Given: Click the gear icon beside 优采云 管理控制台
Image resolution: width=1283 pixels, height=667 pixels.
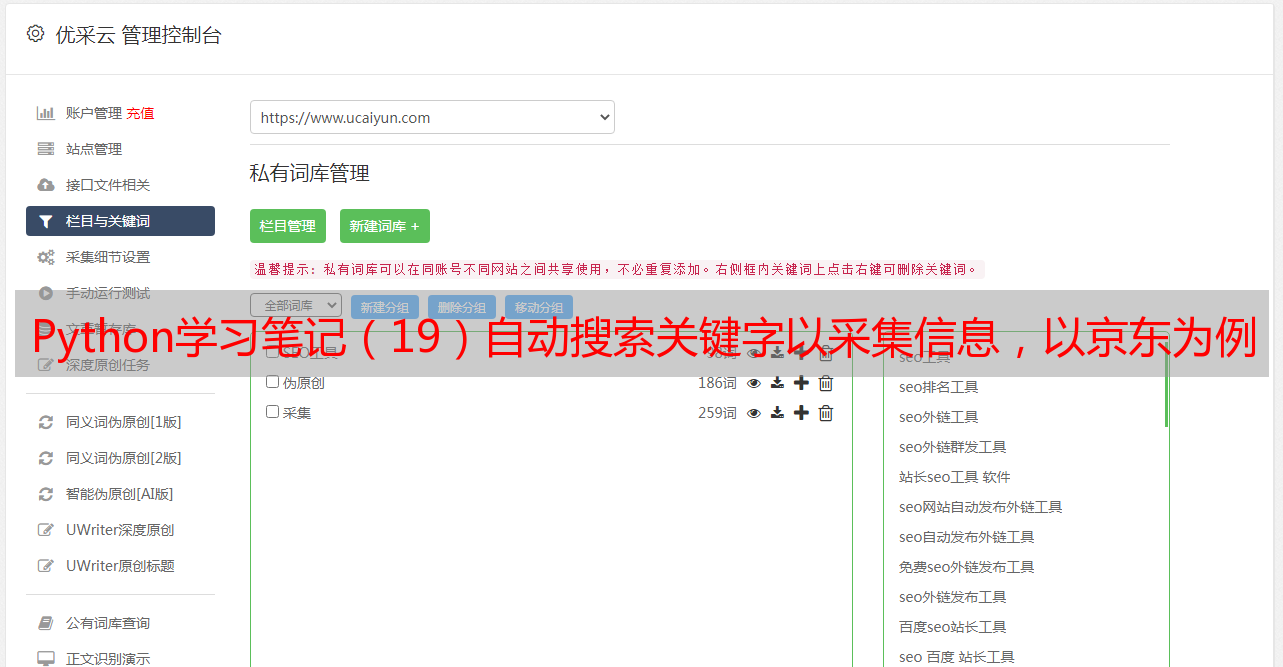Looking at the screenshot, I should (36, 34).
